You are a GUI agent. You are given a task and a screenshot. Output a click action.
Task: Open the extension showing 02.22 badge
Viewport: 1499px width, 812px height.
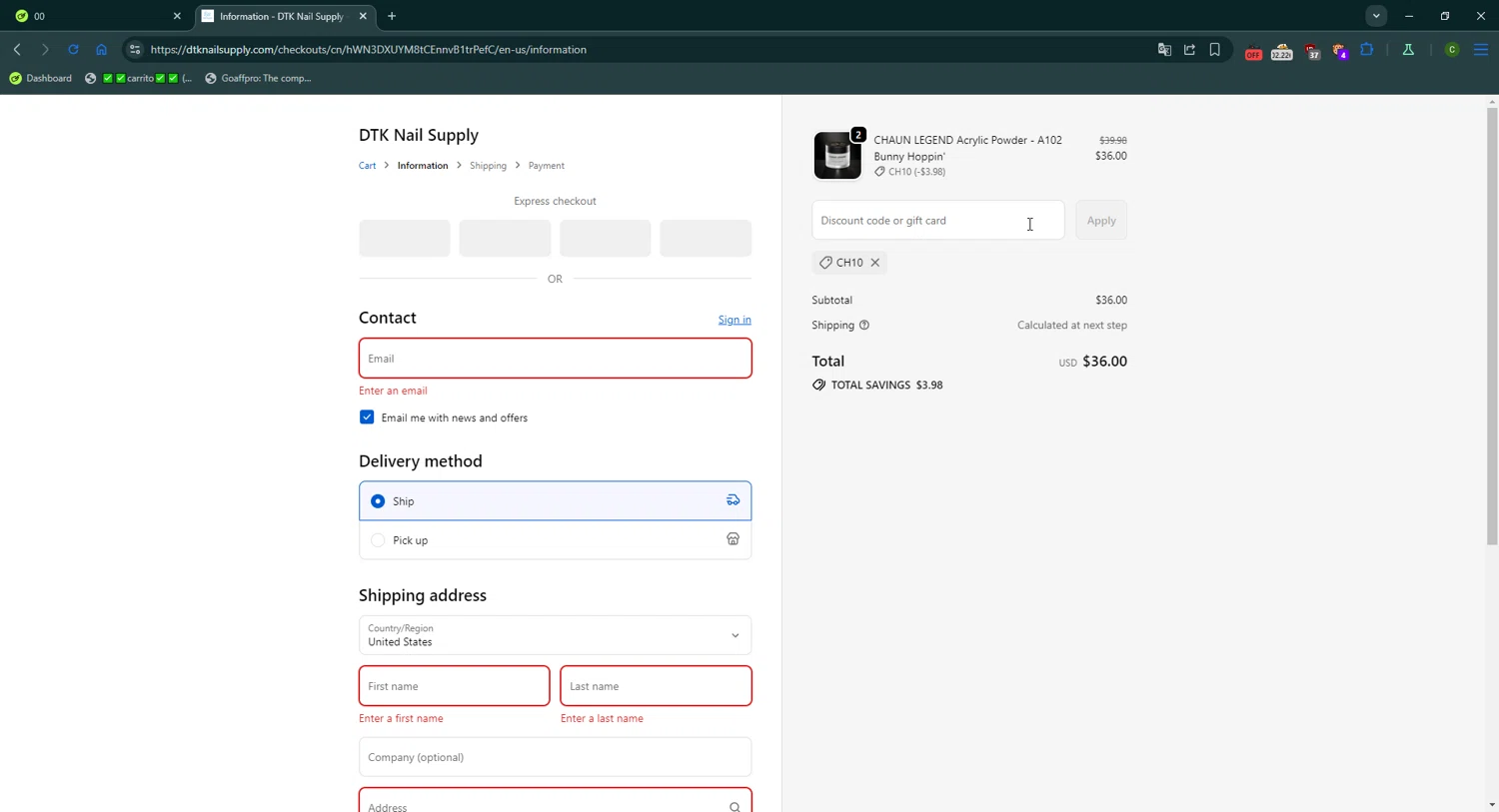pyautogui.click(x=1281, y=52)
